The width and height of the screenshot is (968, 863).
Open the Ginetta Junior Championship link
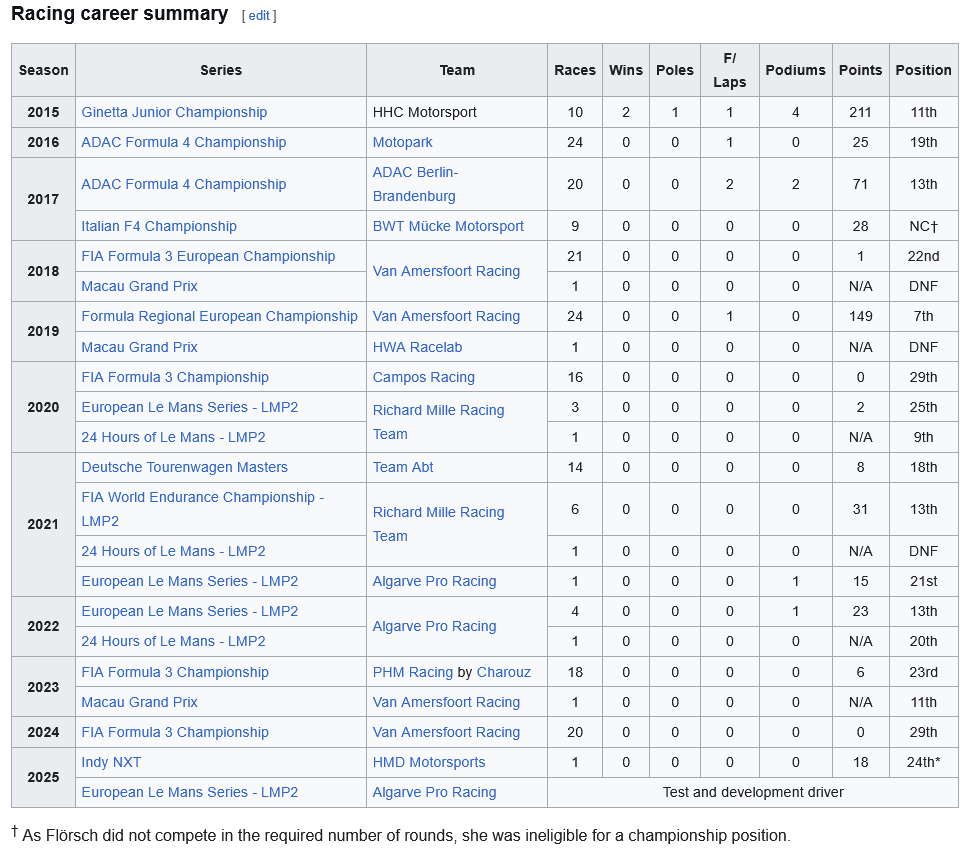[x=174, y=112]
